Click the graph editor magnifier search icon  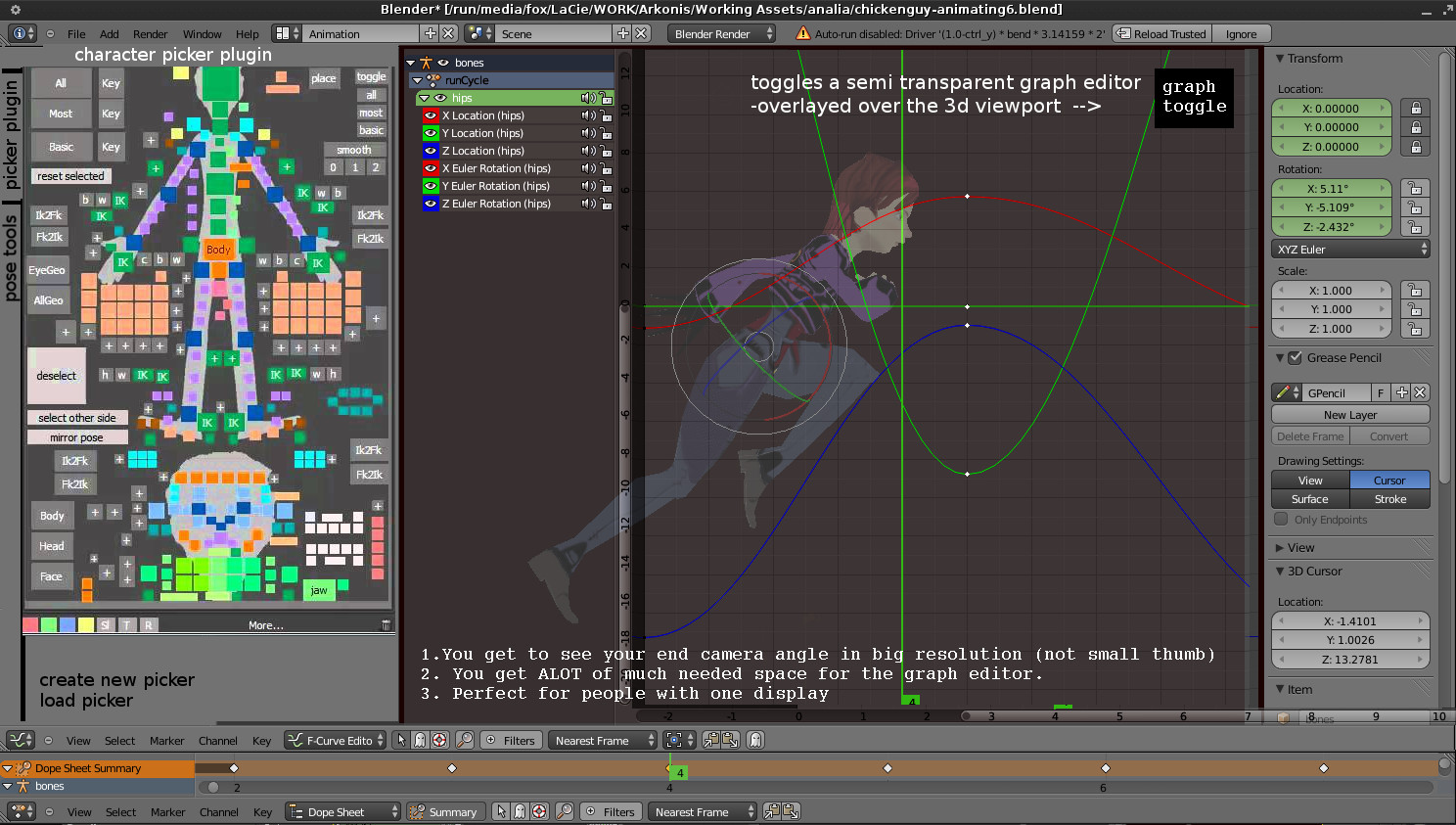(x=465, y=741)
